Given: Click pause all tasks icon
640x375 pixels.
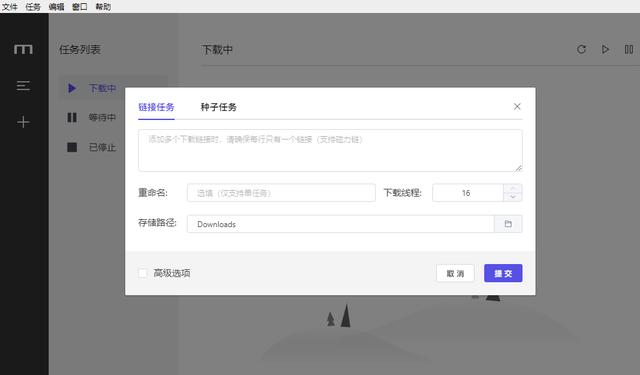Looking at the screenshot, I should tap(629, 49).
